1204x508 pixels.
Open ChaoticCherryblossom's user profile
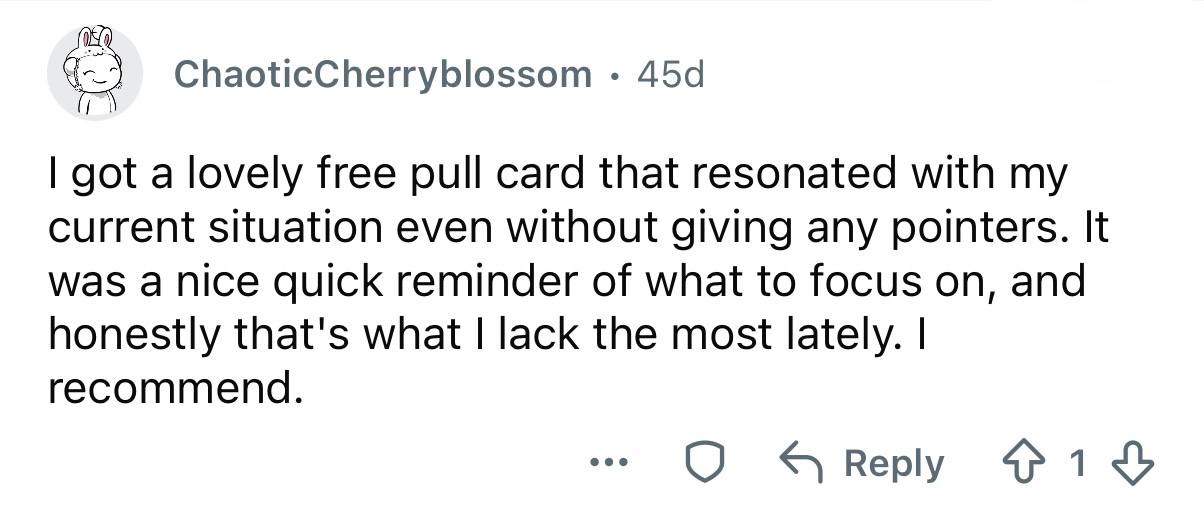pyautogui.click(x=382, y=74)
